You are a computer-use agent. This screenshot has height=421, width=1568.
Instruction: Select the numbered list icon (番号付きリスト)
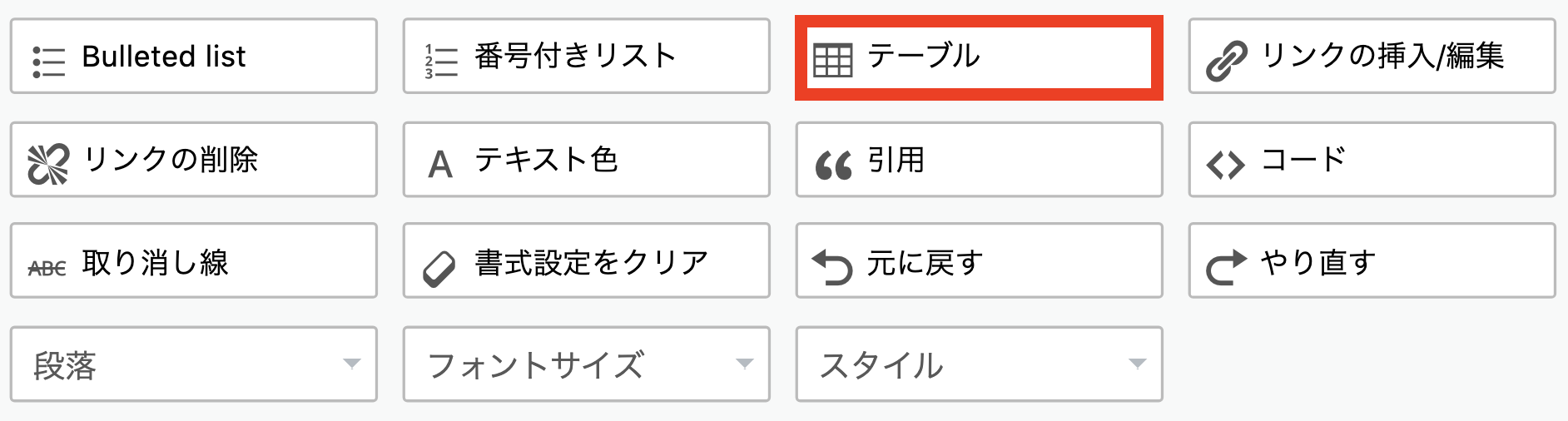pos(441,62)
